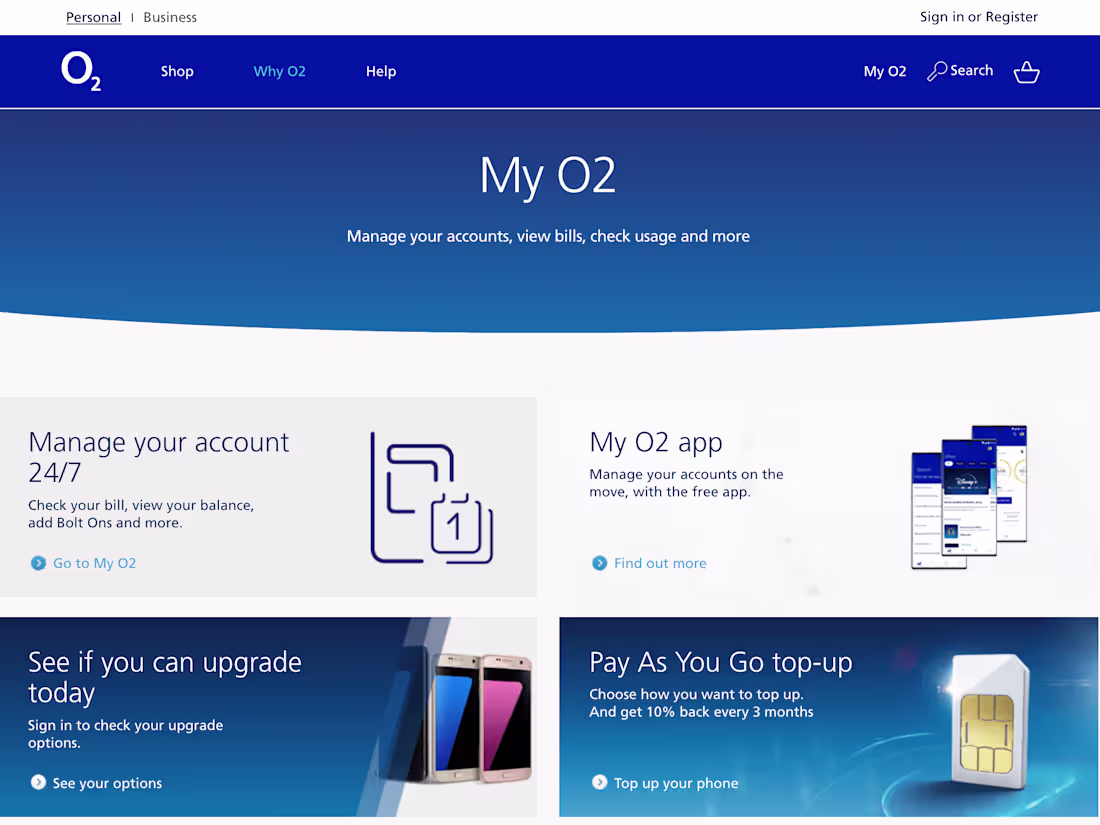Open the Shop menu
Screen dimensions: 1100x825
click(x=177, y=71)
